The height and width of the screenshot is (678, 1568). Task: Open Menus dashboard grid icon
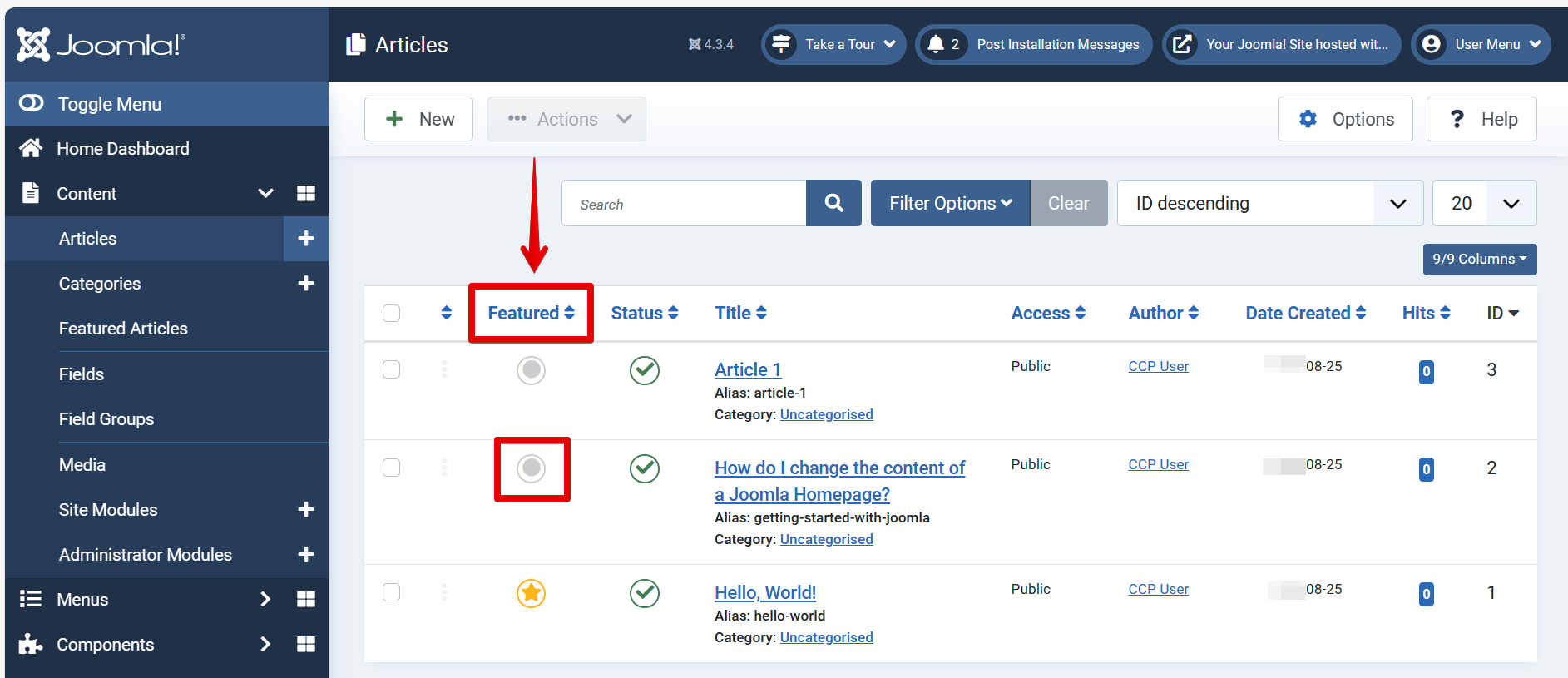click(x=306, y=600)
